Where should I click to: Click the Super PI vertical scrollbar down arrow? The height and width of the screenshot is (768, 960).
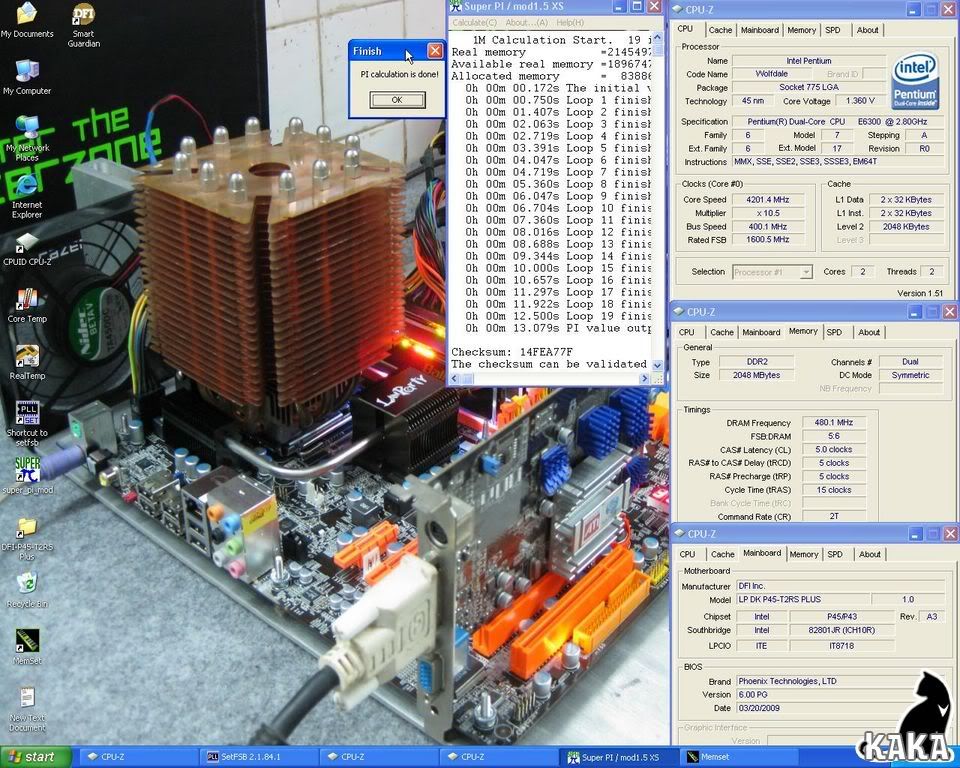tap(658, 365)
